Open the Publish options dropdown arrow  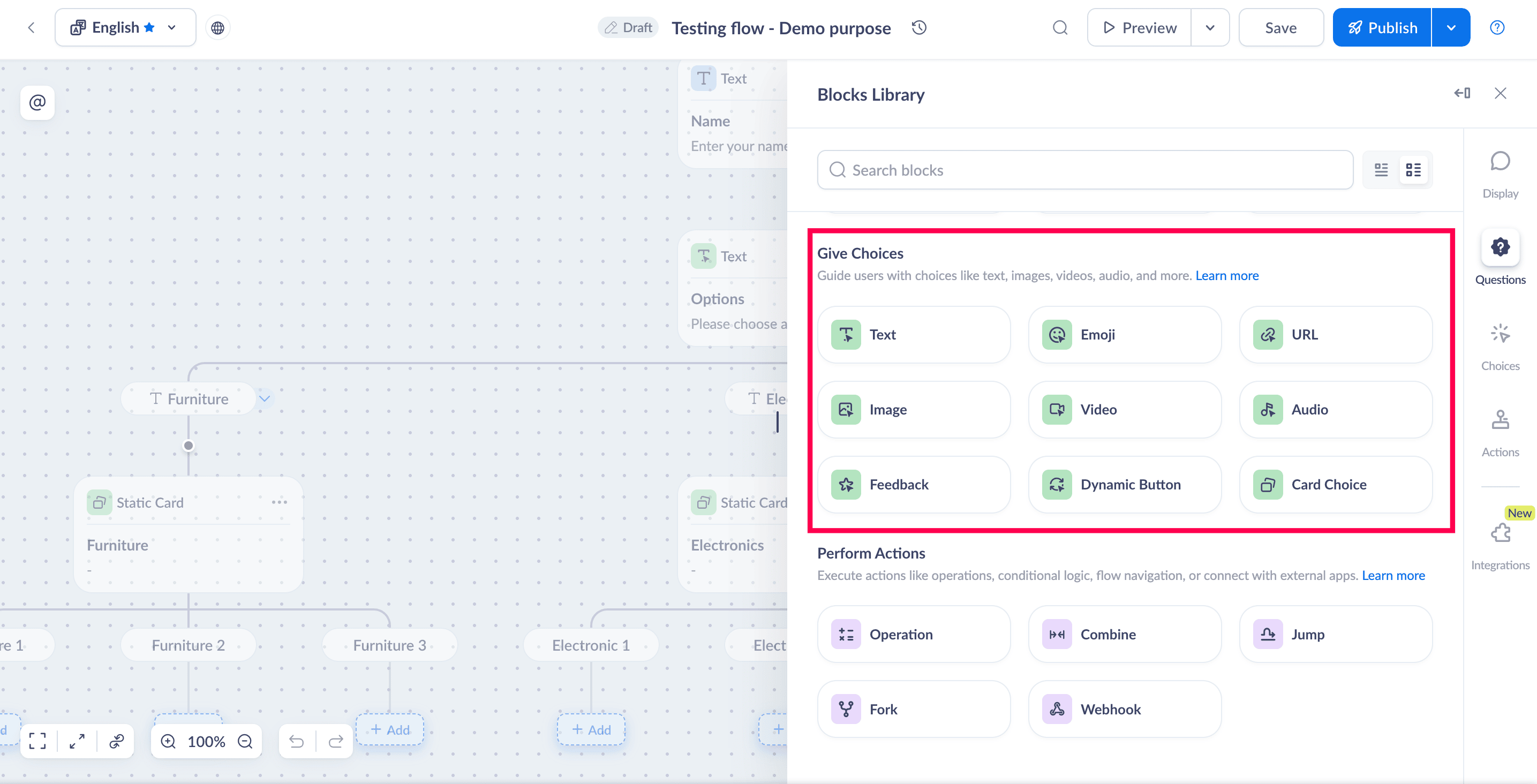point(1451,27)
